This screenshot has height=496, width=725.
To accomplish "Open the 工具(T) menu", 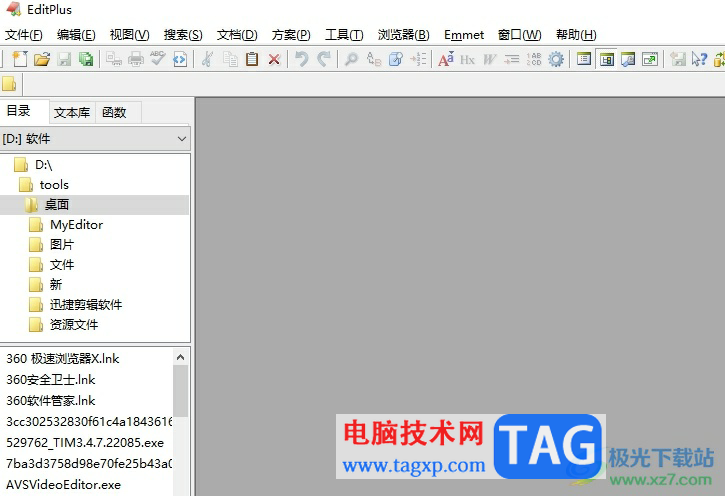I will [344, 35].
